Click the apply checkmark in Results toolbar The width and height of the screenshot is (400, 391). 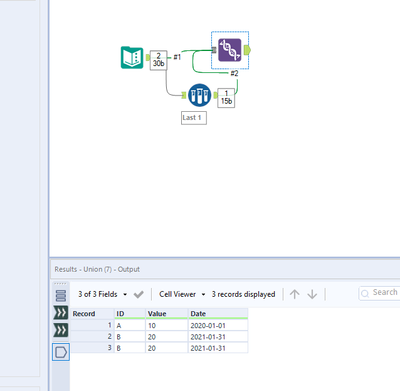tap(138, 294)
